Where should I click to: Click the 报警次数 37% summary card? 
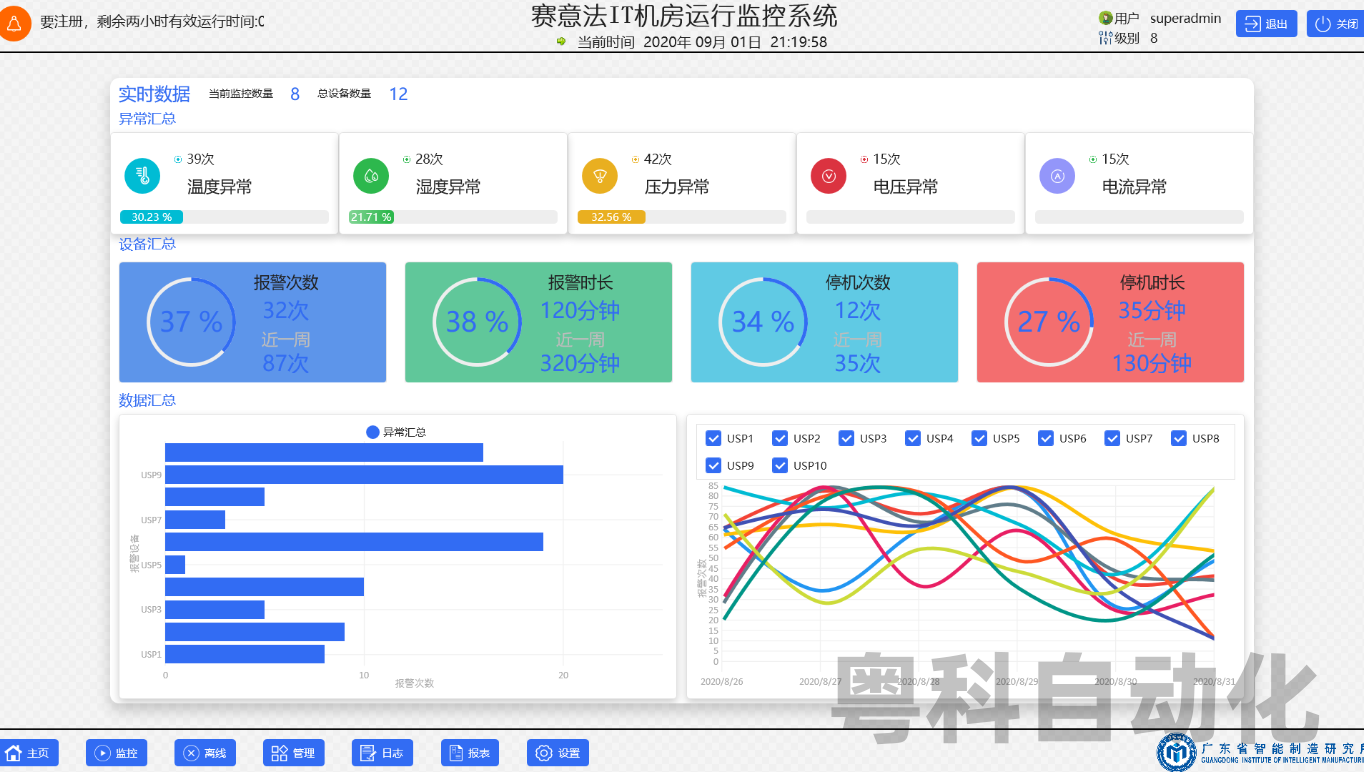point(252,322)
